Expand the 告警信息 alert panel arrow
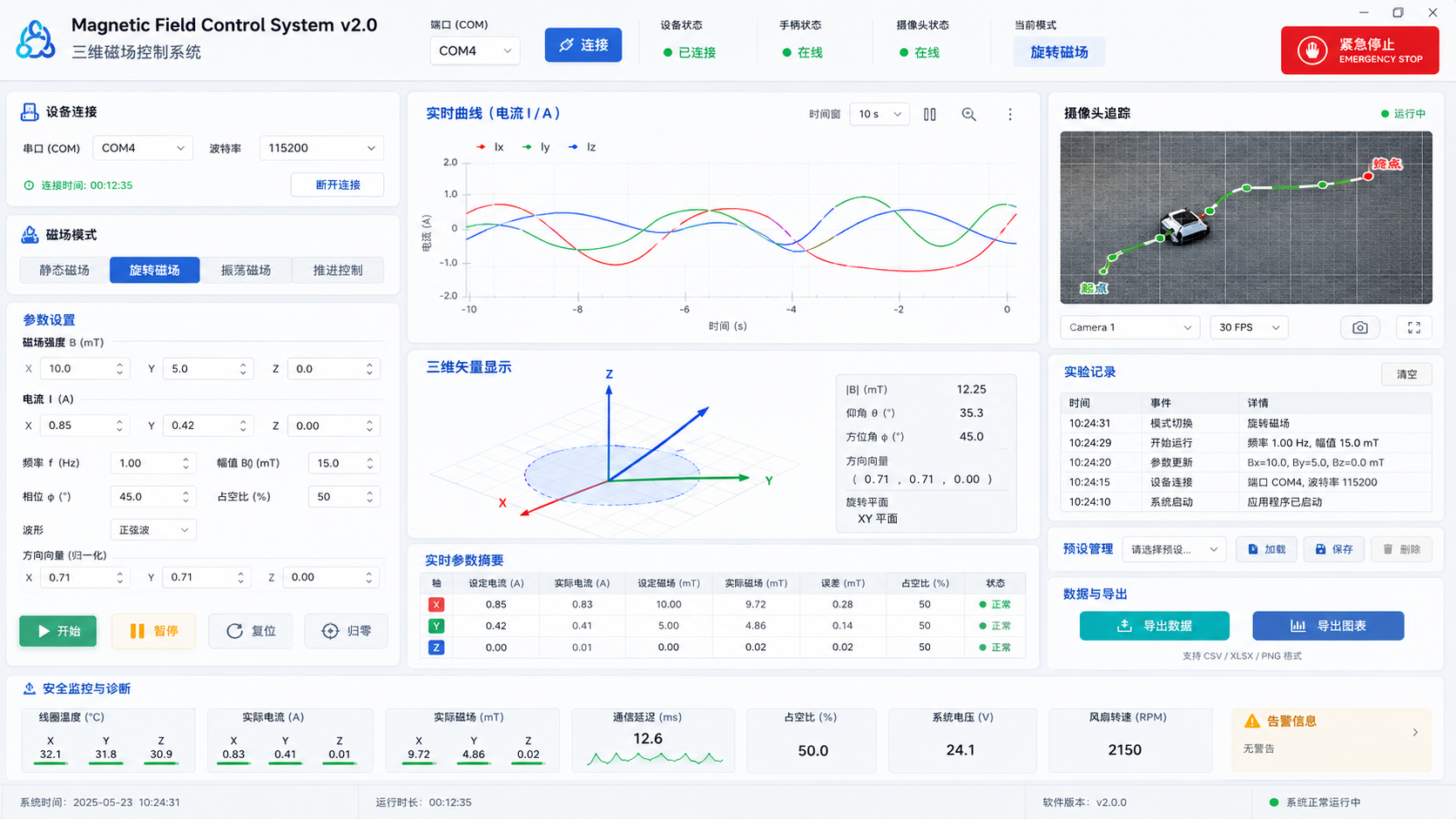Screen dimensions: 1456x819 (x=1415, y=733)
